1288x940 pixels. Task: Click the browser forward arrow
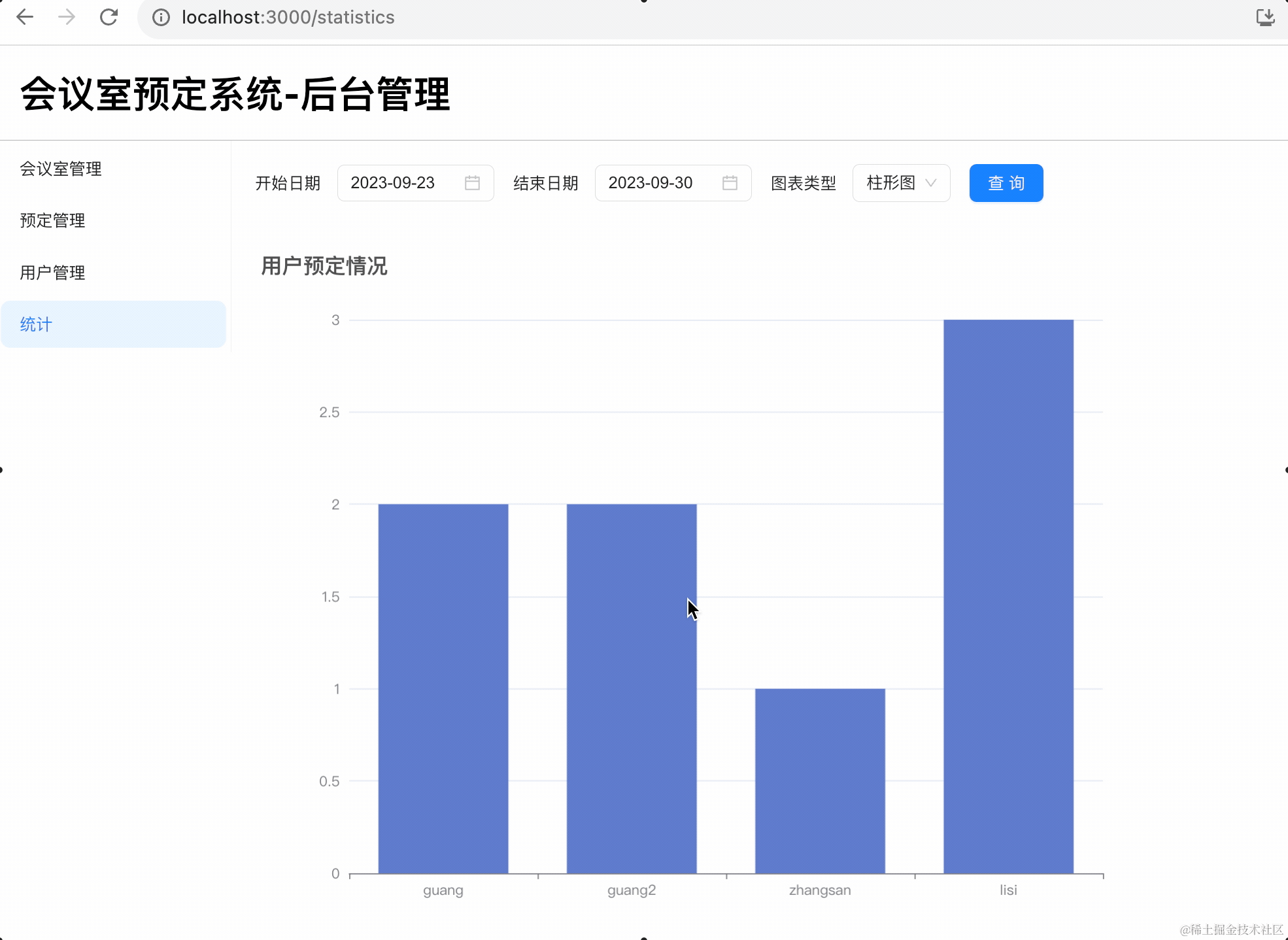(66, 17)
